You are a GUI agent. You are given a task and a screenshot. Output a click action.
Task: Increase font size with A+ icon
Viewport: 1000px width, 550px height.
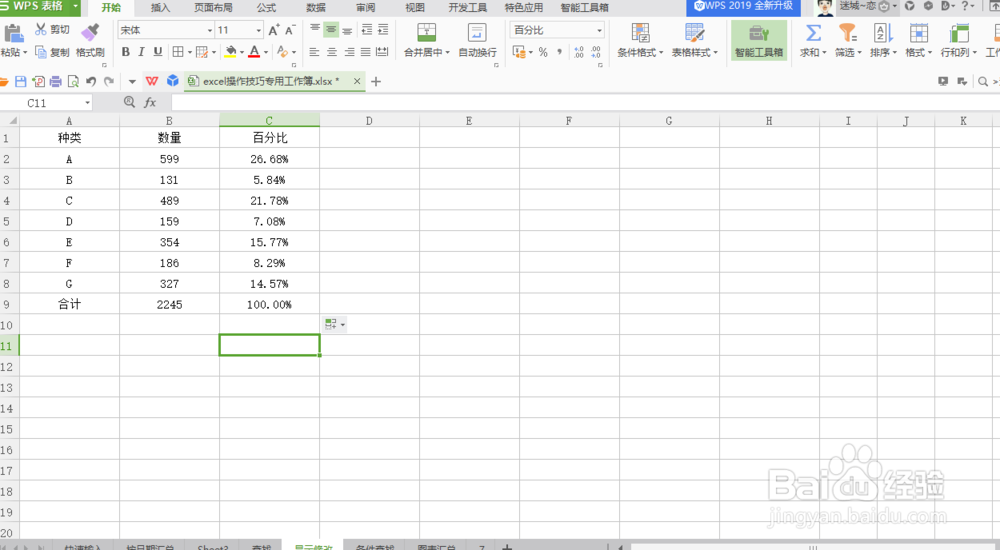tap(274, 30)
